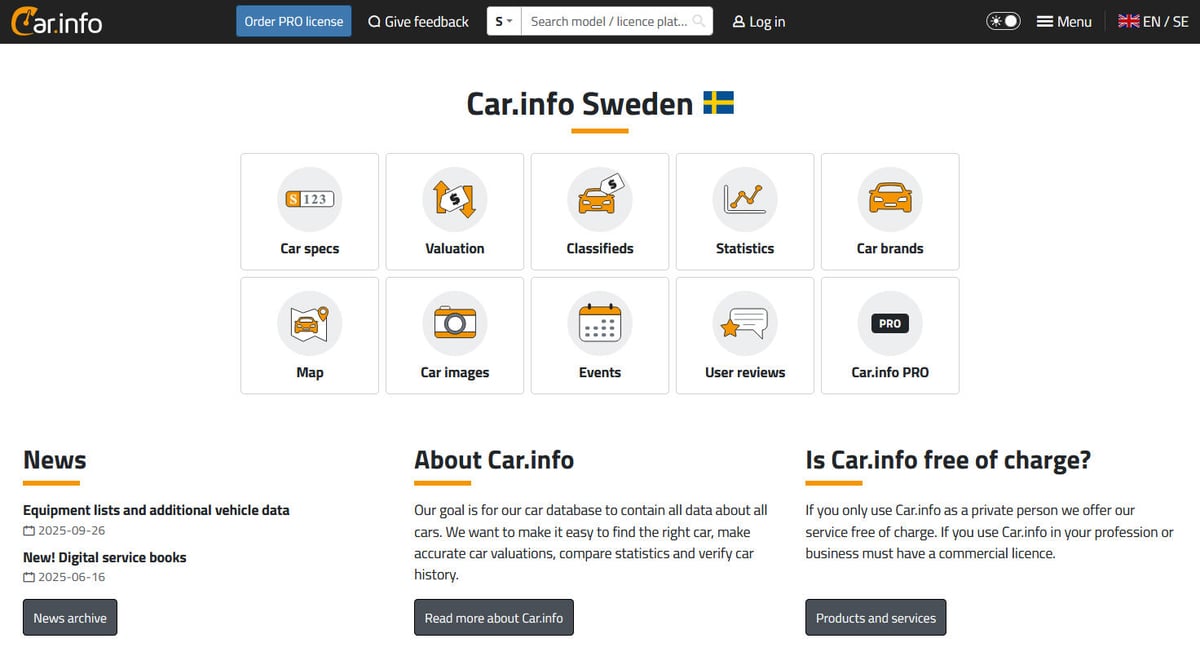Open Classifieds listings
1200x668 pixels.
click(x=599, y=211)
